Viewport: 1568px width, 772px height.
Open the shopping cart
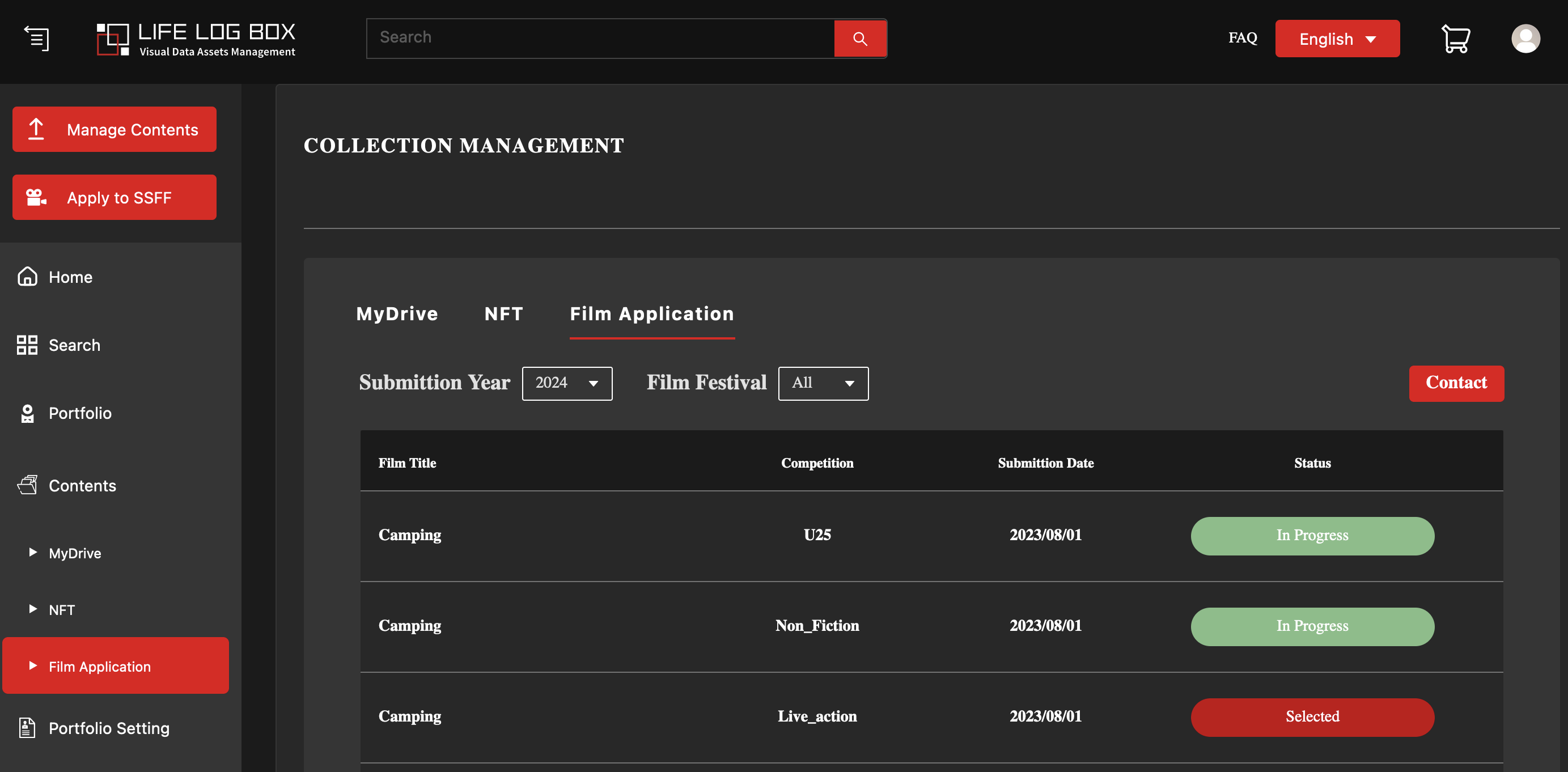coord(1455,39)
